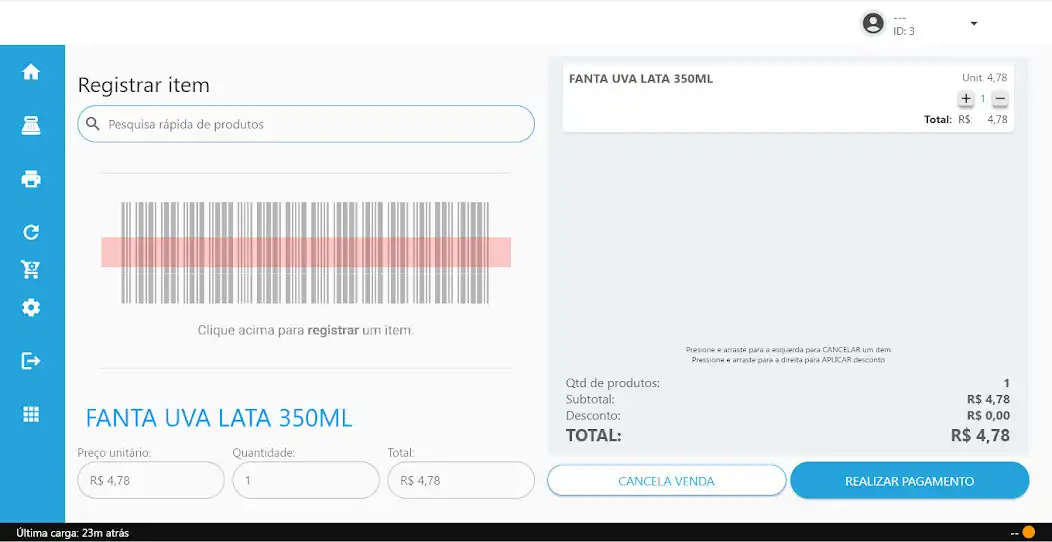Viewport: 1052px width, 542px height.
Task: Click the Cancela Venda button
Action: click(x=666, y=481)
